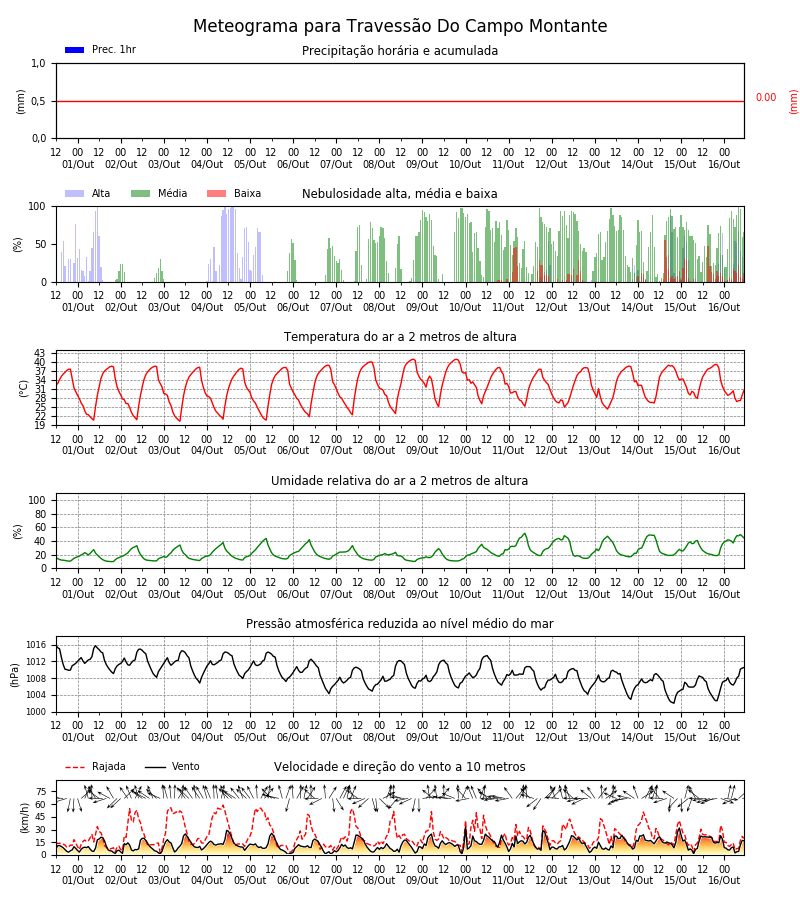Screen dimensions: 800x900
Task: Click the Pressão atmosférica reduzida chart title
Action: pyautogui.click(x=400, y=623)
